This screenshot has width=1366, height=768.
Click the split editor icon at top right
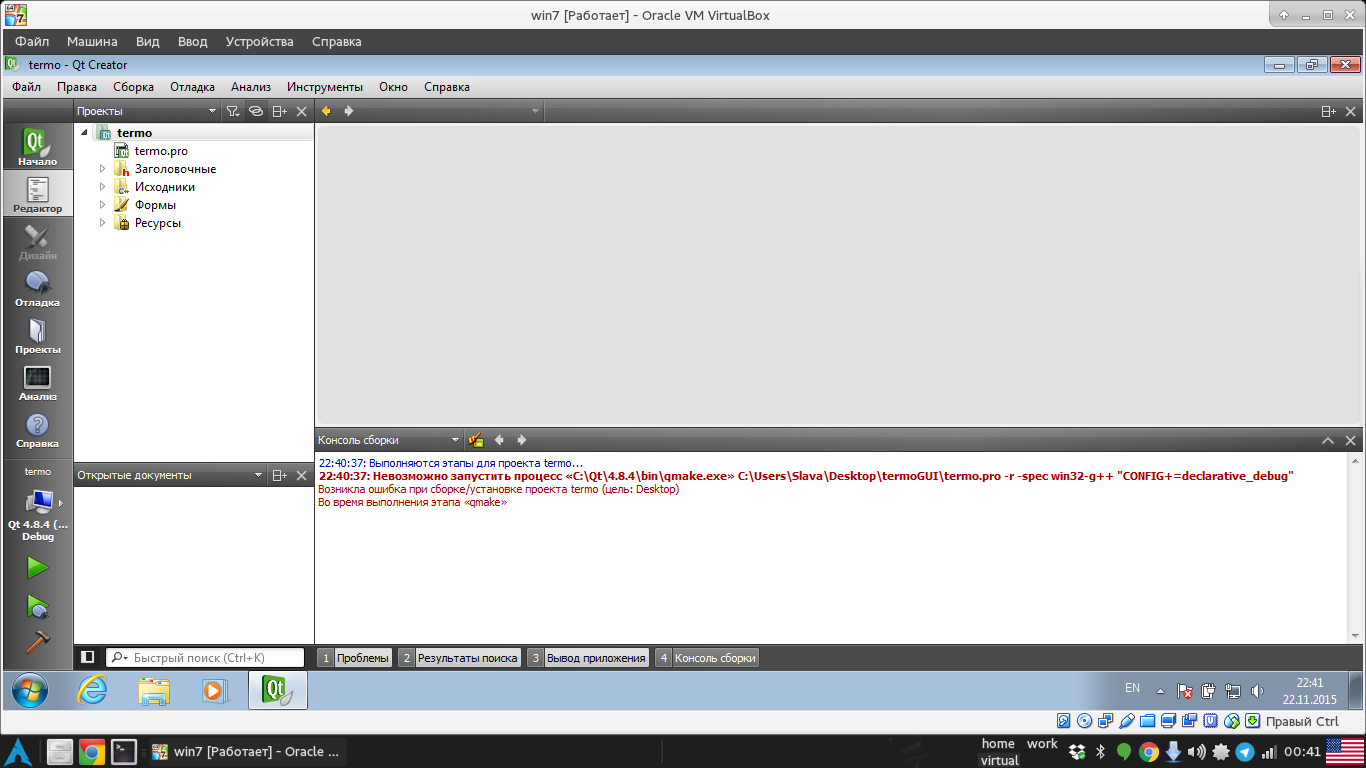pyautogui.click(x=1328, y=112)
